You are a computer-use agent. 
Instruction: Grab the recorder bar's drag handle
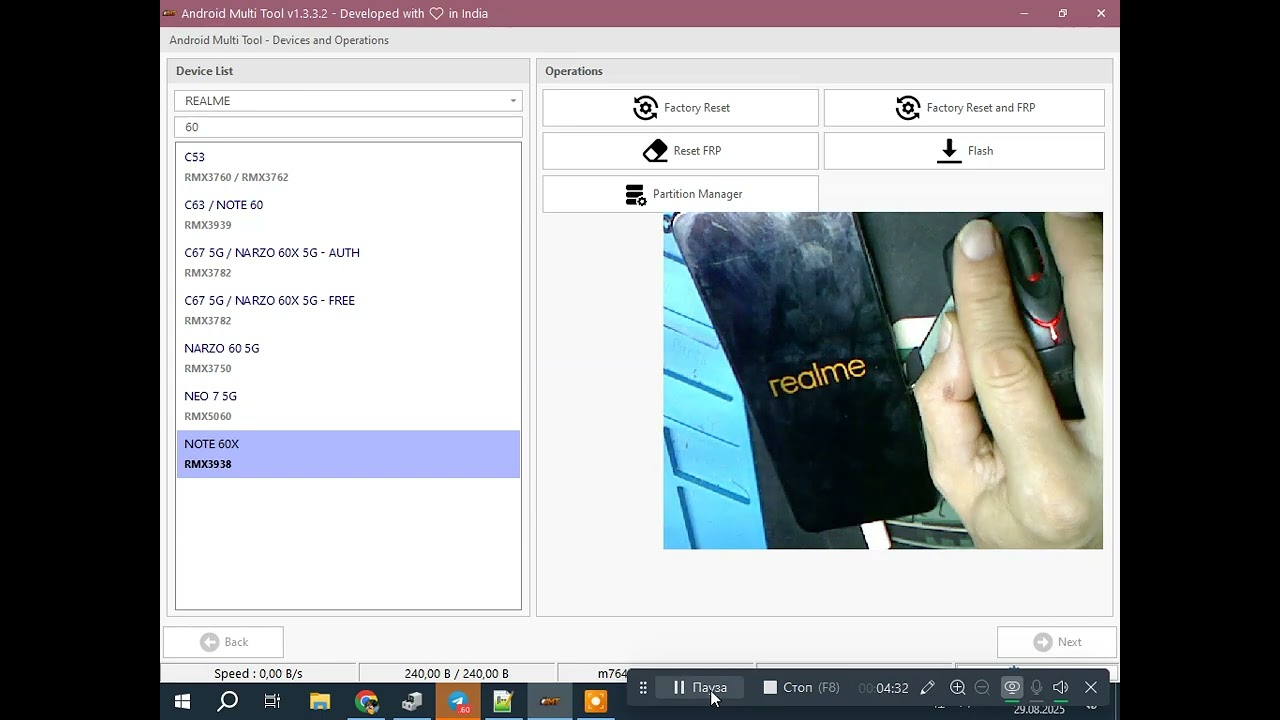point(643,688)
